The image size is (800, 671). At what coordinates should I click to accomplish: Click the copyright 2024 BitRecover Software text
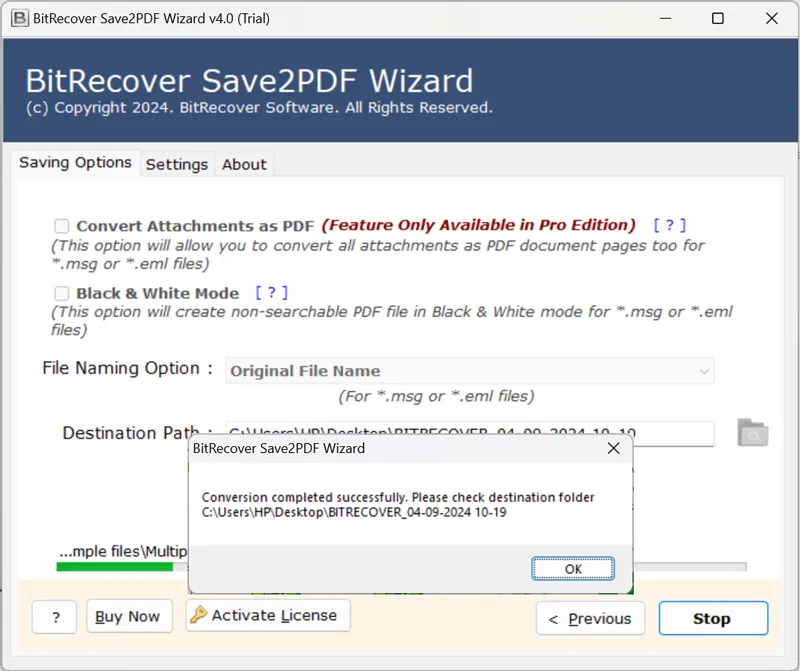click(x=259, y=108)
